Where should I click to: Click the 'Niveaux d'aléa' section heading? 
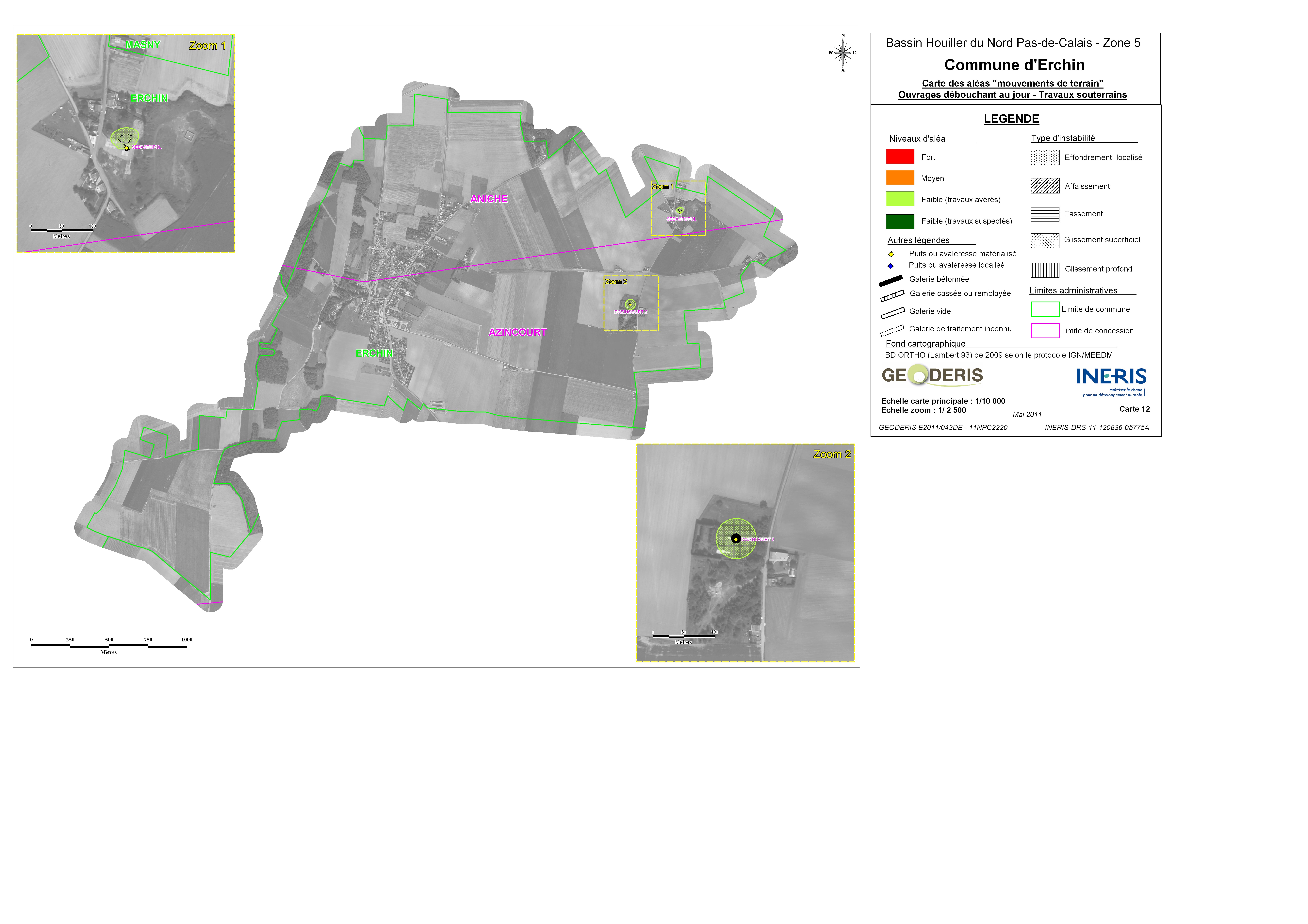tap(917, 139)
